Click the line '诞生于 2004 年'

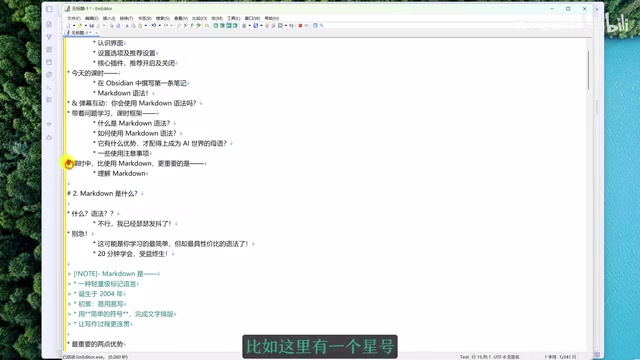(x=100, y=294)
